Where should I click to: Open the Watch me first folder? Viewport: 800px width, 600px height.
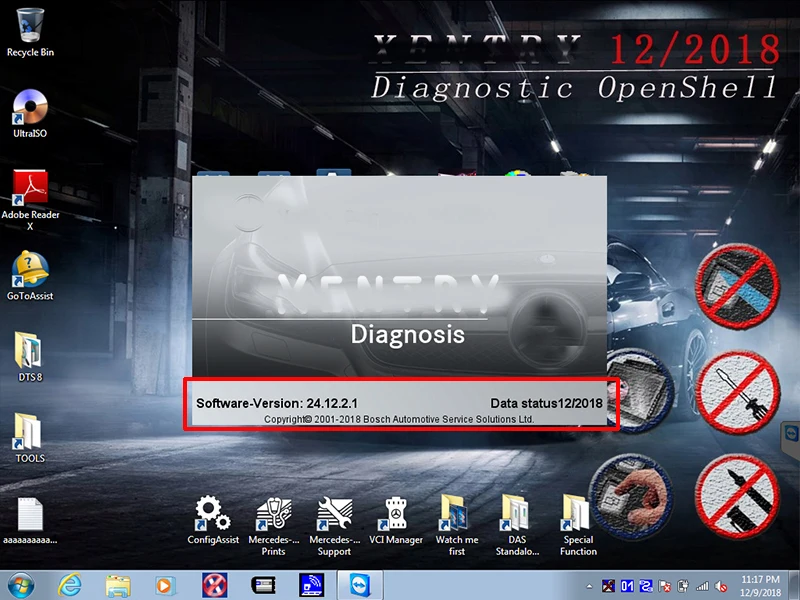(457, 526)
